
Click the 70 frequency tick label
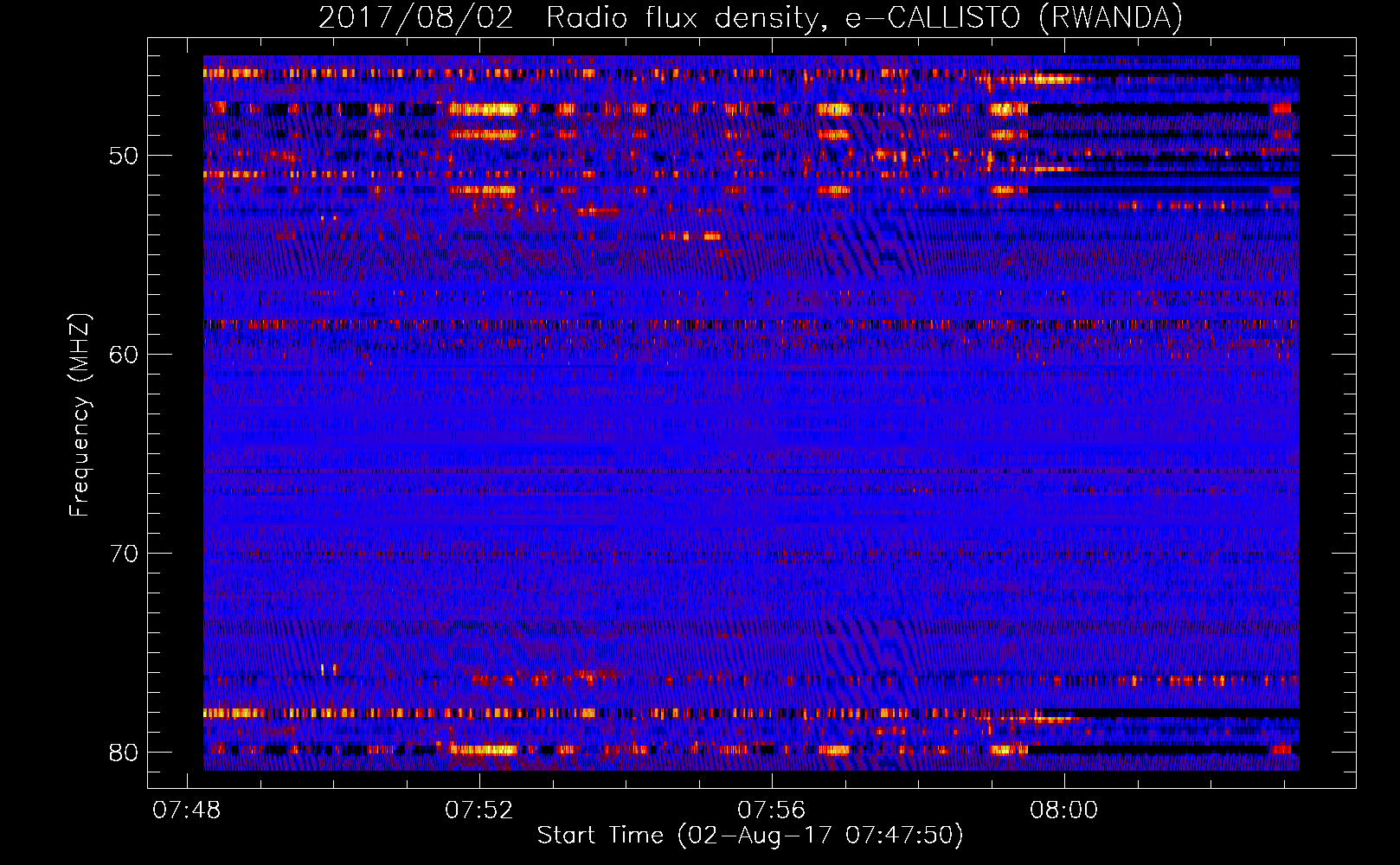(124, 554)
